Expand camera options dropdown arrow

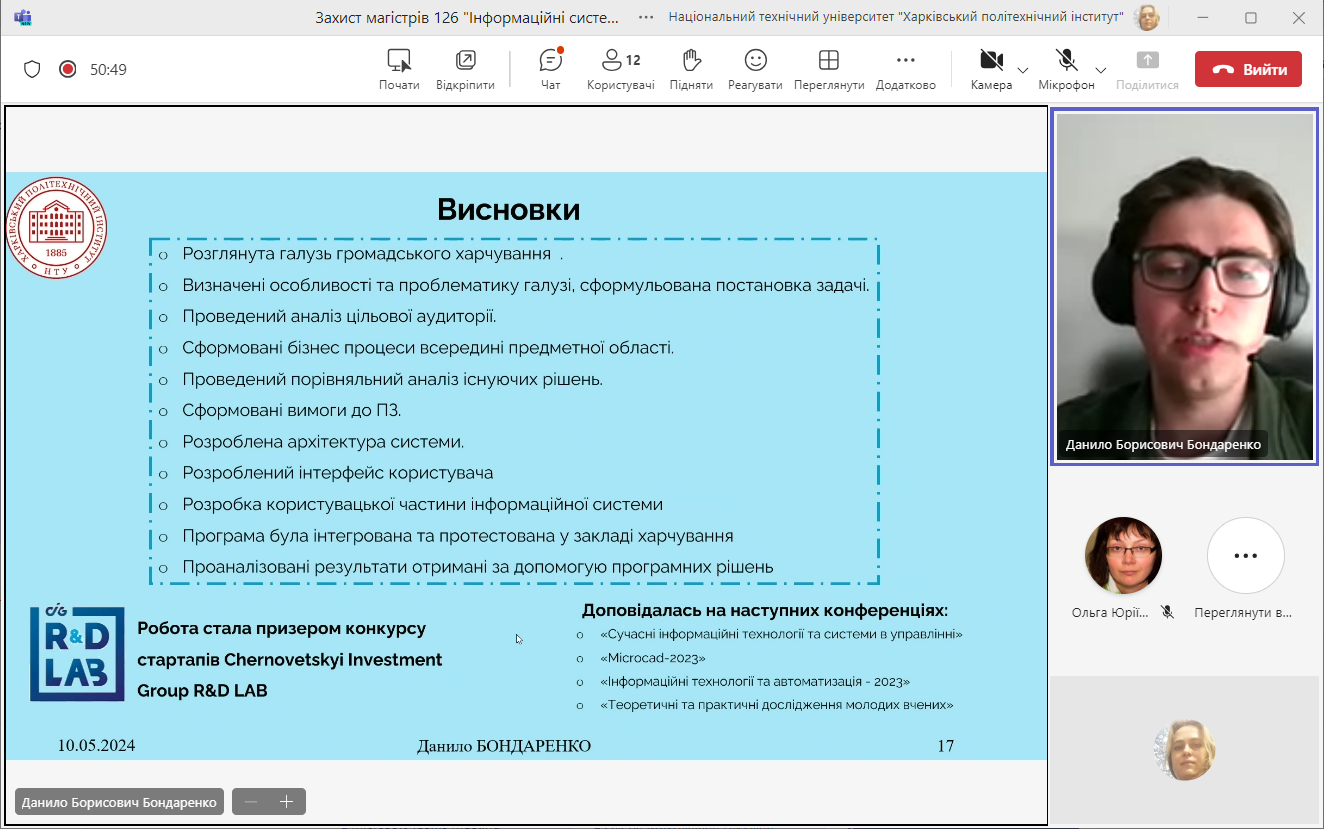coord(1023,70)
